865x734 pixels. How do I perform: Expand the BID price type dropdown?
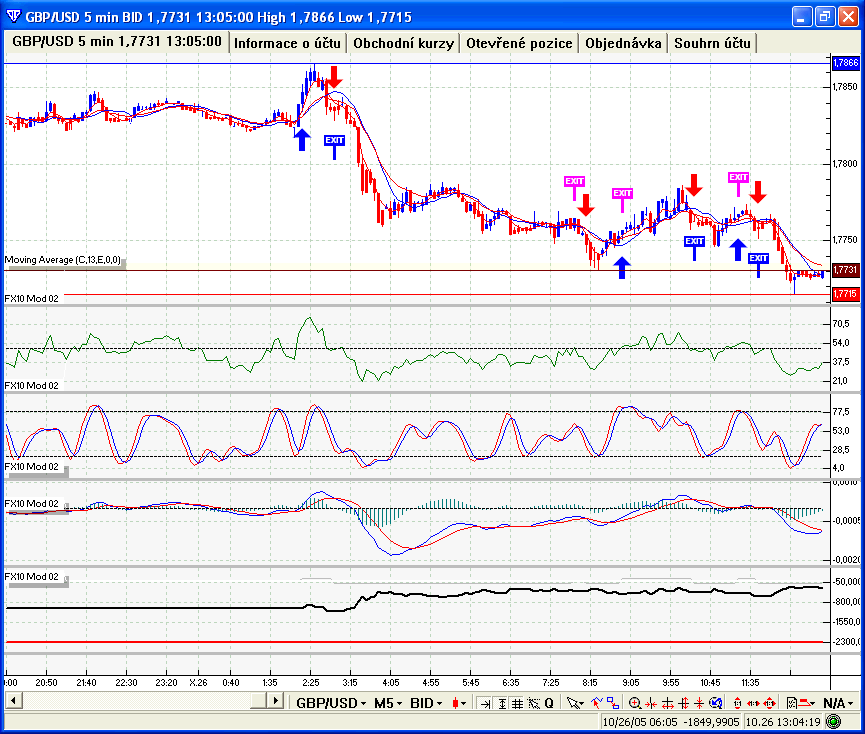(426, 703)
